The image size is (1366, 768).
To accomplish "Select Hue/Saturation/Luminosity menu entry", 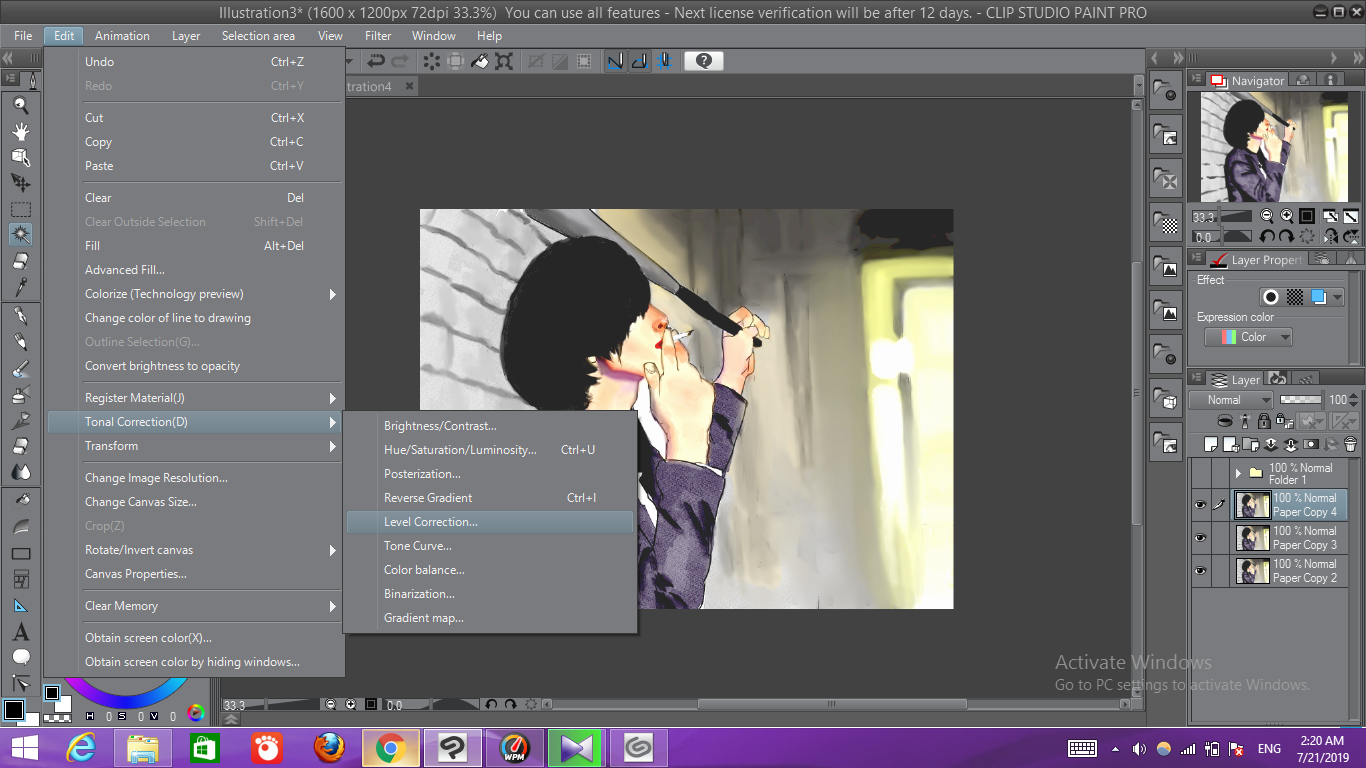I will pyautogui.click(x=460, y=450).
